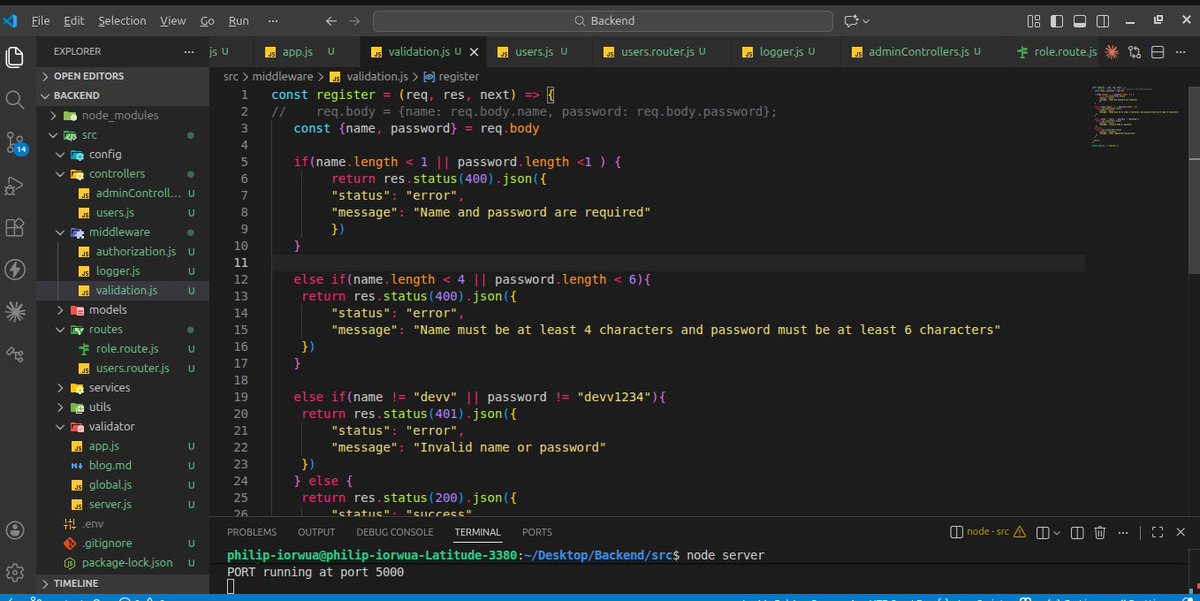Open terminal panel More Actions ellipsis
The height and width of the screenshot is (601, 1200).
tap(1124, 532)
